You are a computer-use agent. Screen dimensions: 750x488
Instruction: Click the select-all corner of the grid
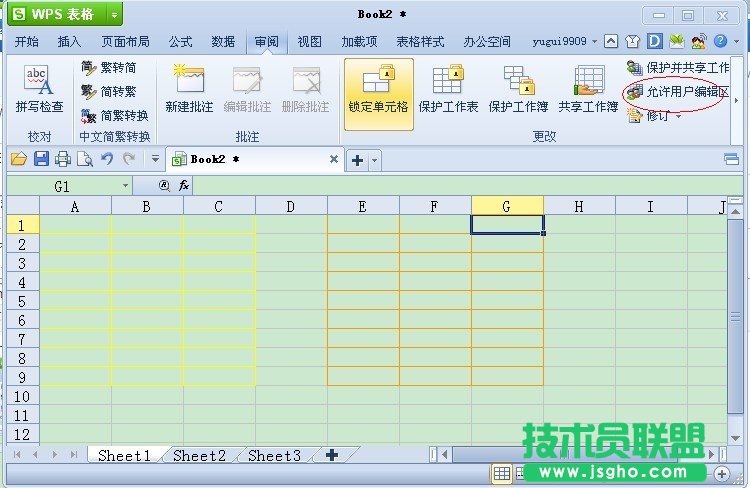click(22, 206)
